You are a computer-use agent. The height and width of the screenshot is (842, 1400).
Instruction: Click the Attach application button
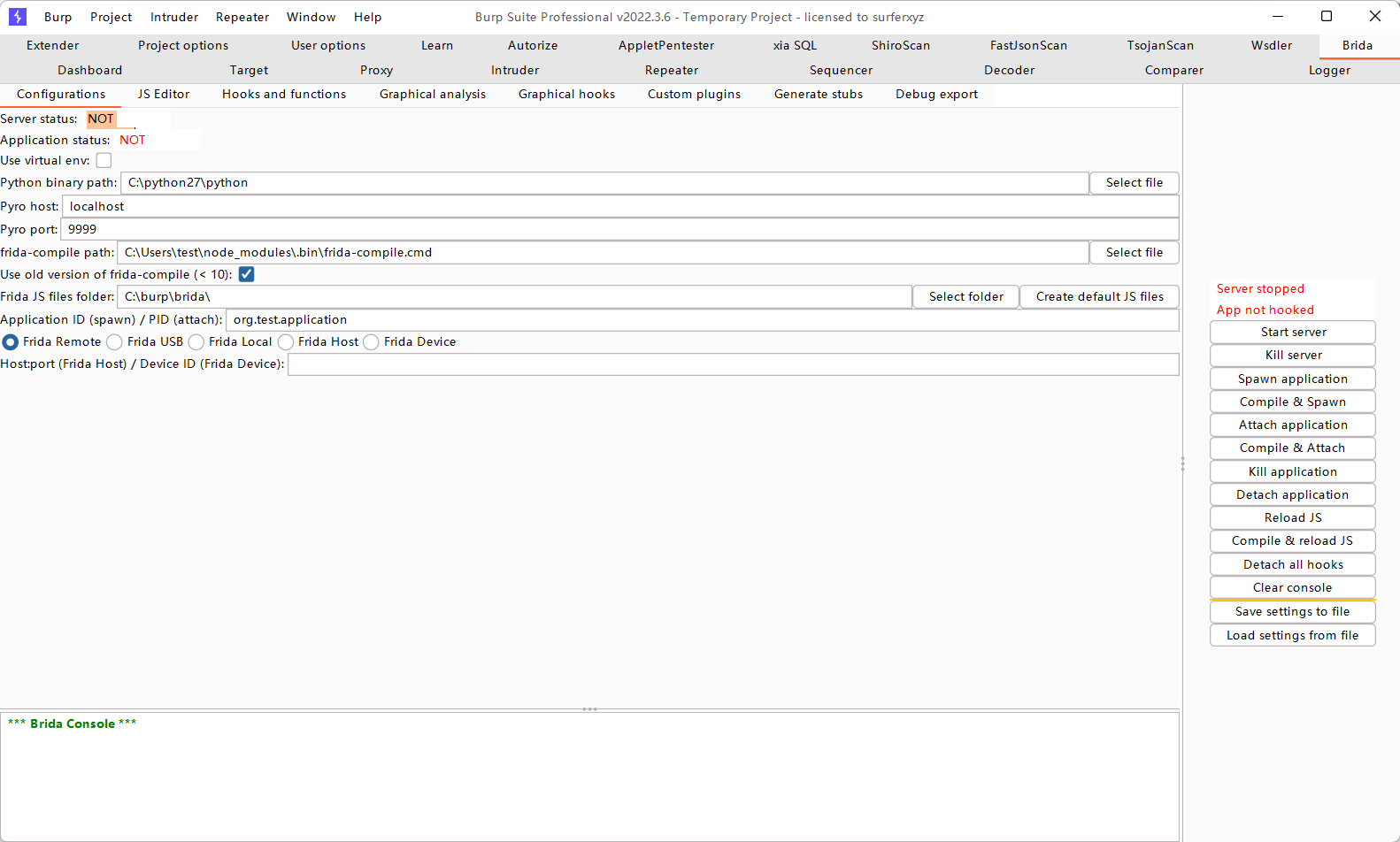[1293, 425]
